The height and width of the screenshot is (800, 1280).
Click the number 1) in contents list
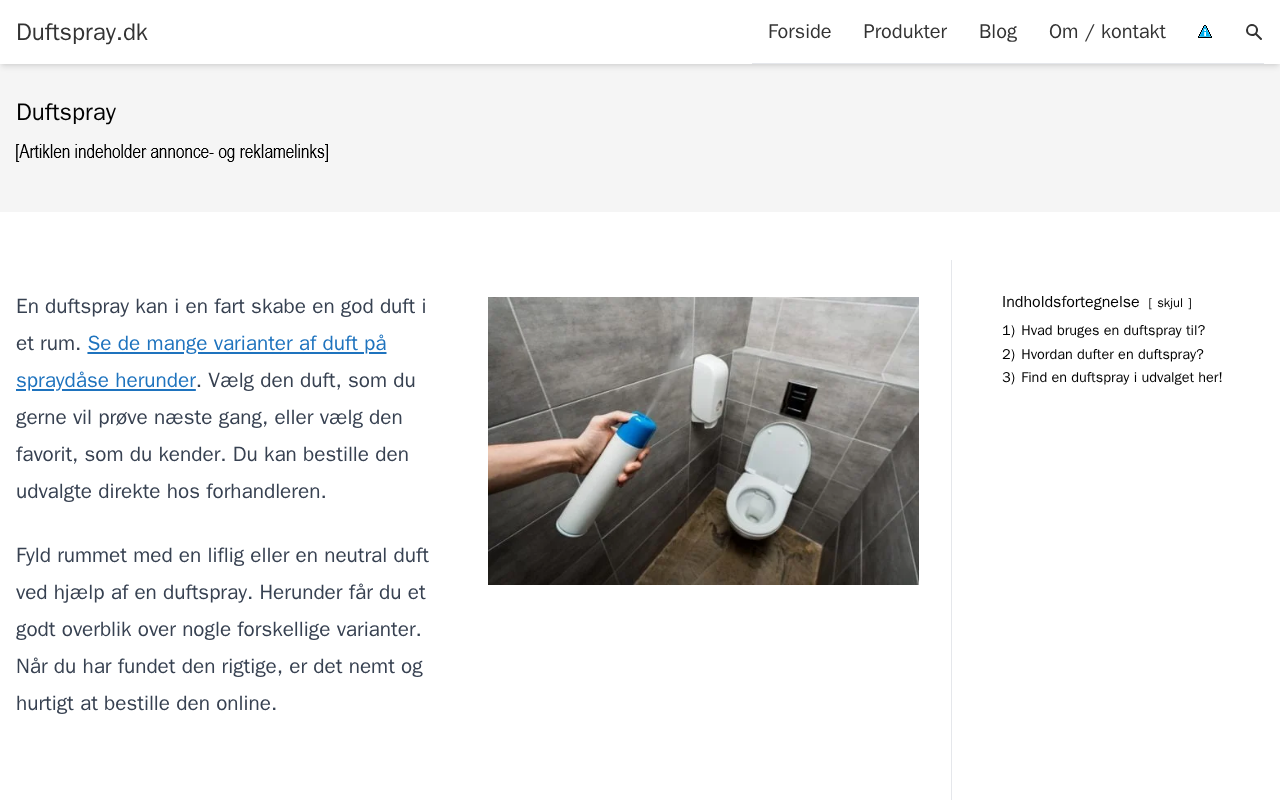[1008, 331]
